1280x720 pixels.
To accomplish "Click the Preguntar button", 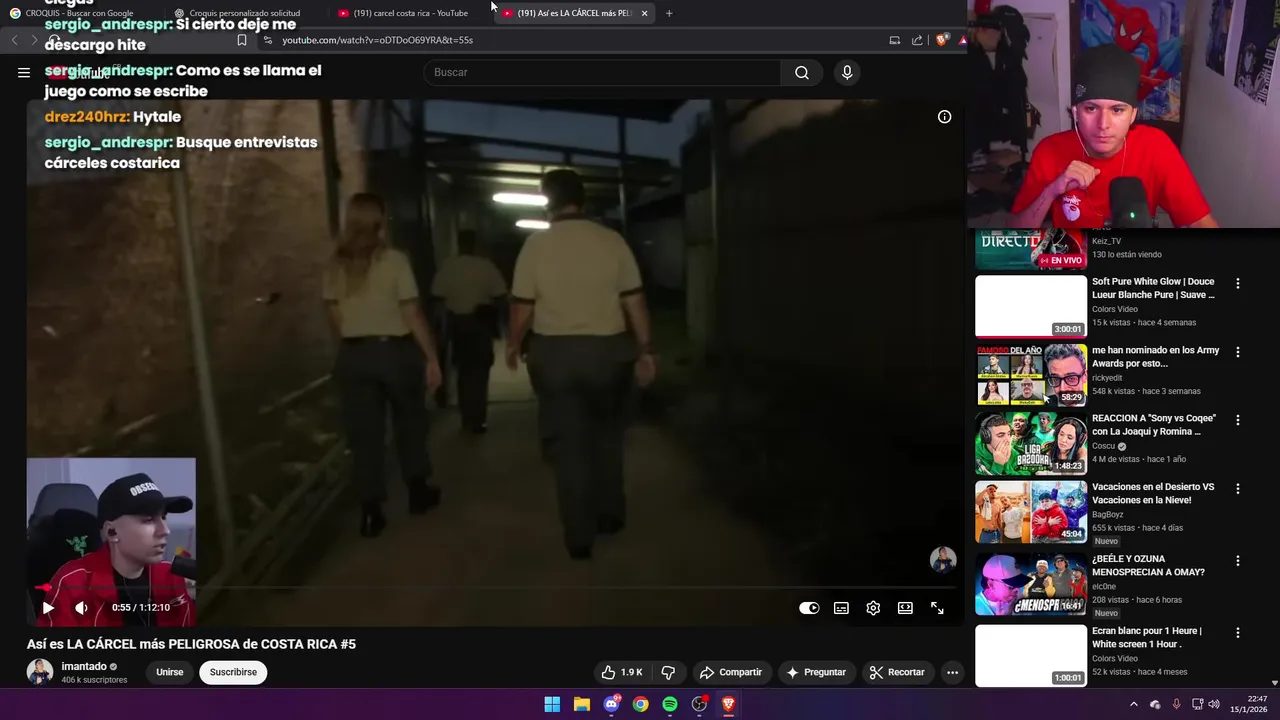I will click(816, 672).
